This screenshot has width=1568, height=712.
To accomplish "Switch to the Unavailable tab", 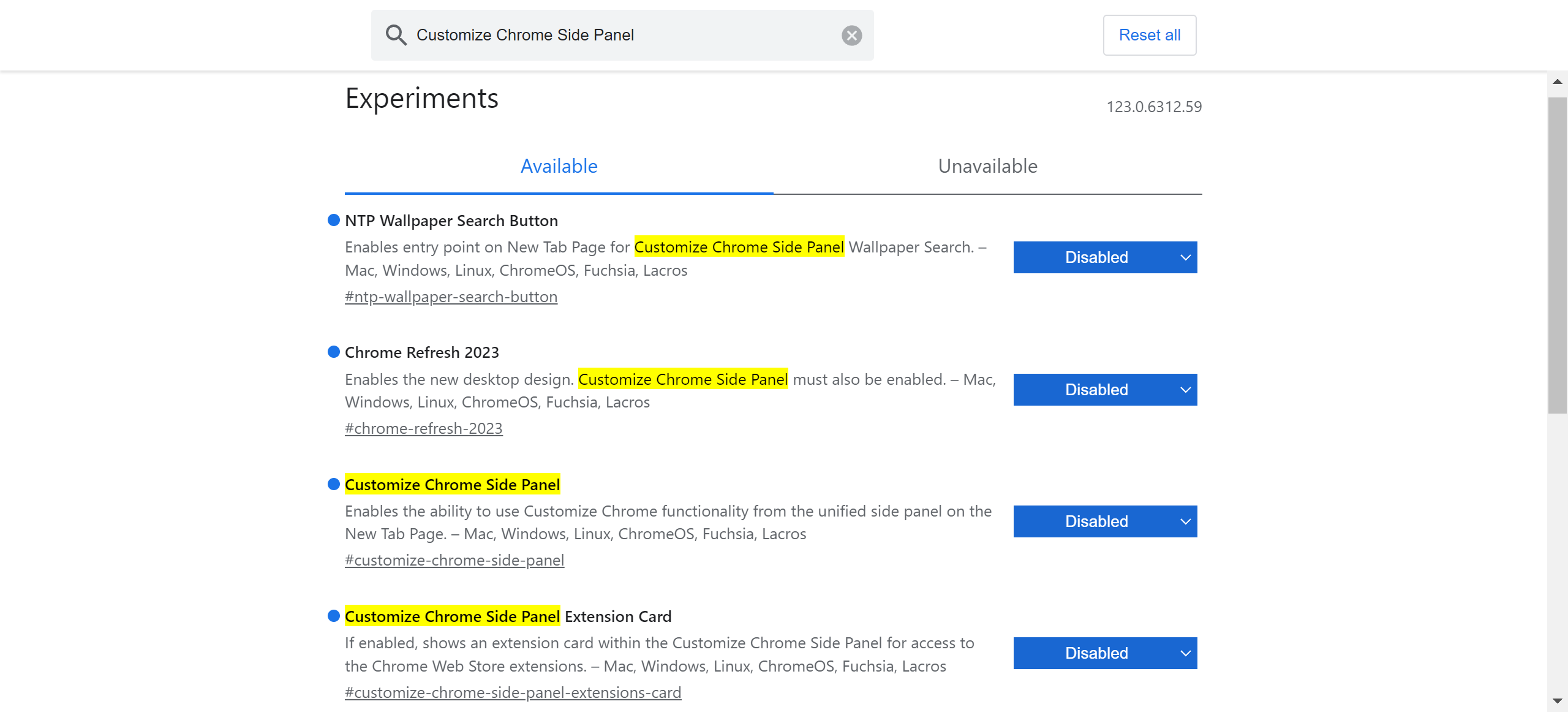I will pyautogui.click(x=987, y=166).
